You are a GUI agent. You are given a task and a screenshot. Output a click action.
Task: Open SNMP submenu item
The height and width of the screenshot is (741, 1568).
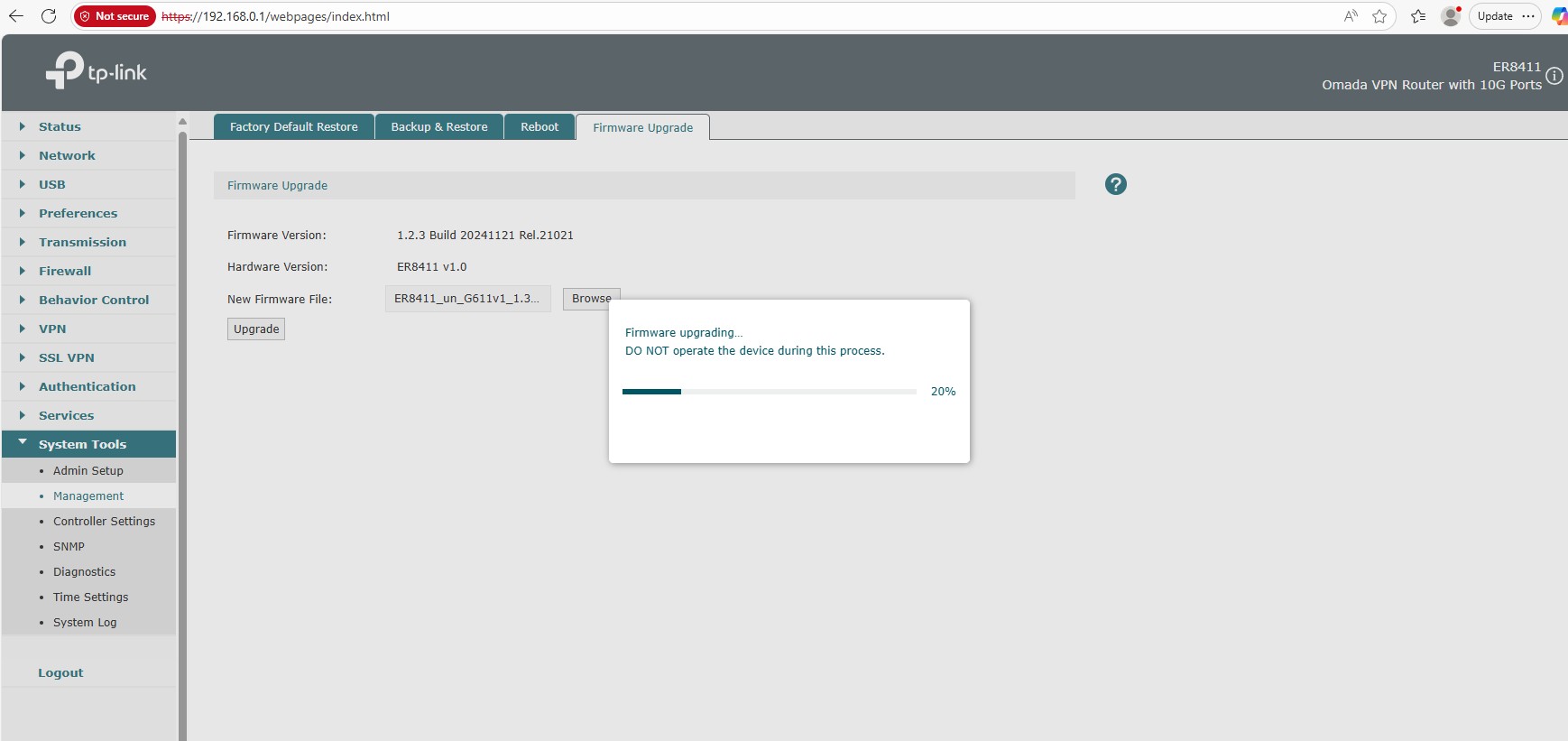(88, 546)
